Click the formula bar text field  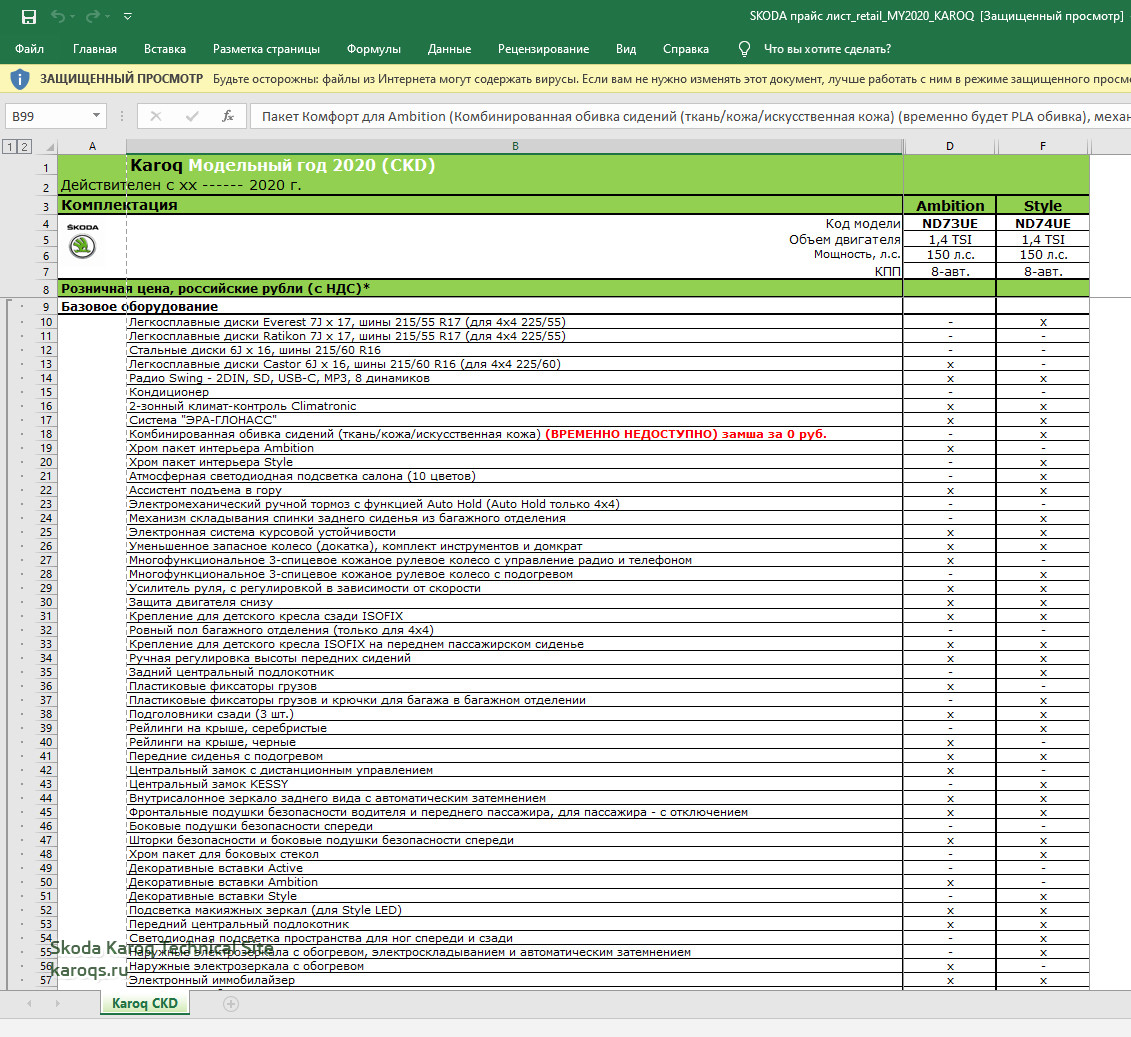690,116
